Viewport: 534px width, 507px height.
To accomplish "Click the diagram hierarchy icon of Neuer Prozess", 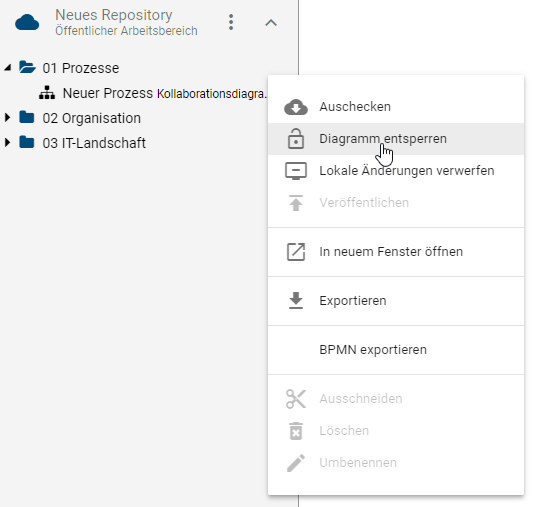I will point(47,93).
